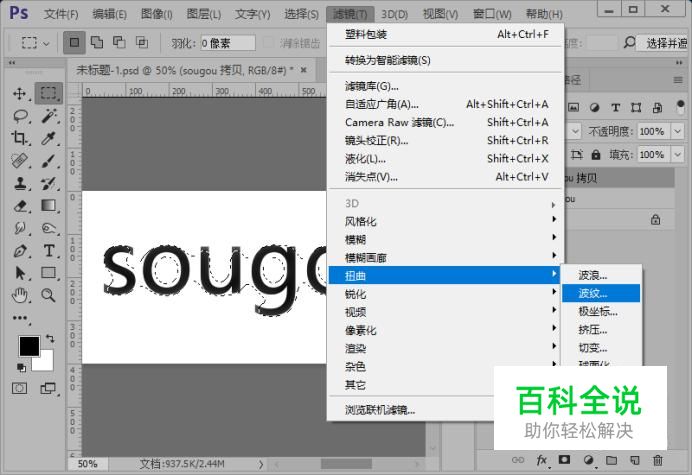Reset default foreground and background colors
This screenshot has height=475, width=692.
point(21,367)
